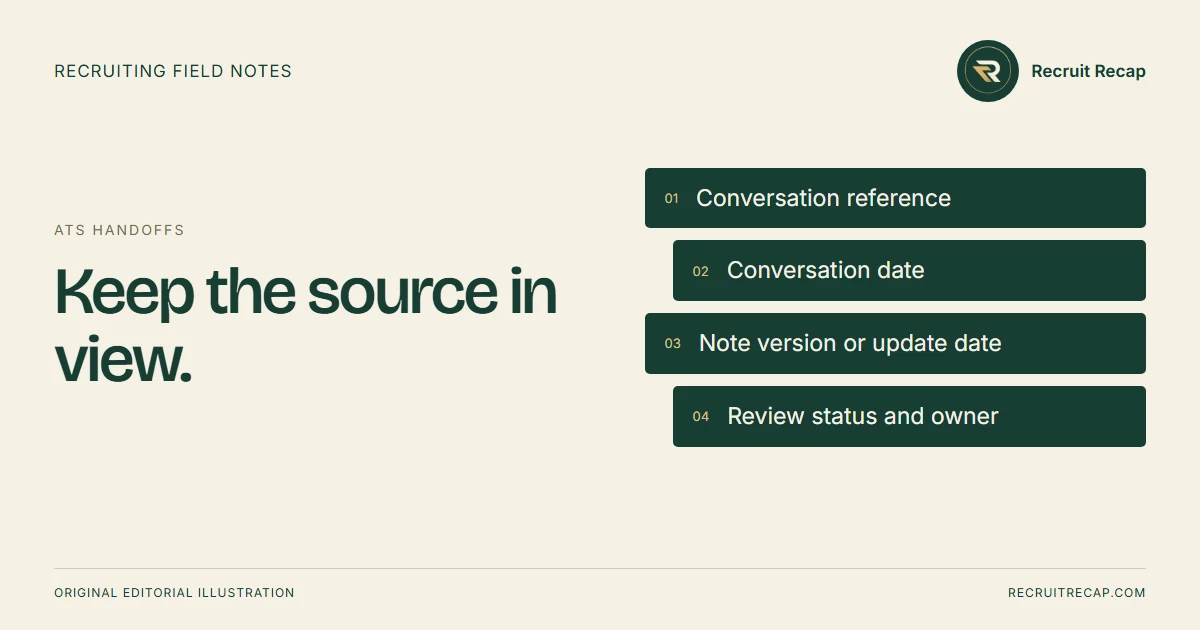Select the Note version or update date card

pyautogui.click(x=895, y=343)
